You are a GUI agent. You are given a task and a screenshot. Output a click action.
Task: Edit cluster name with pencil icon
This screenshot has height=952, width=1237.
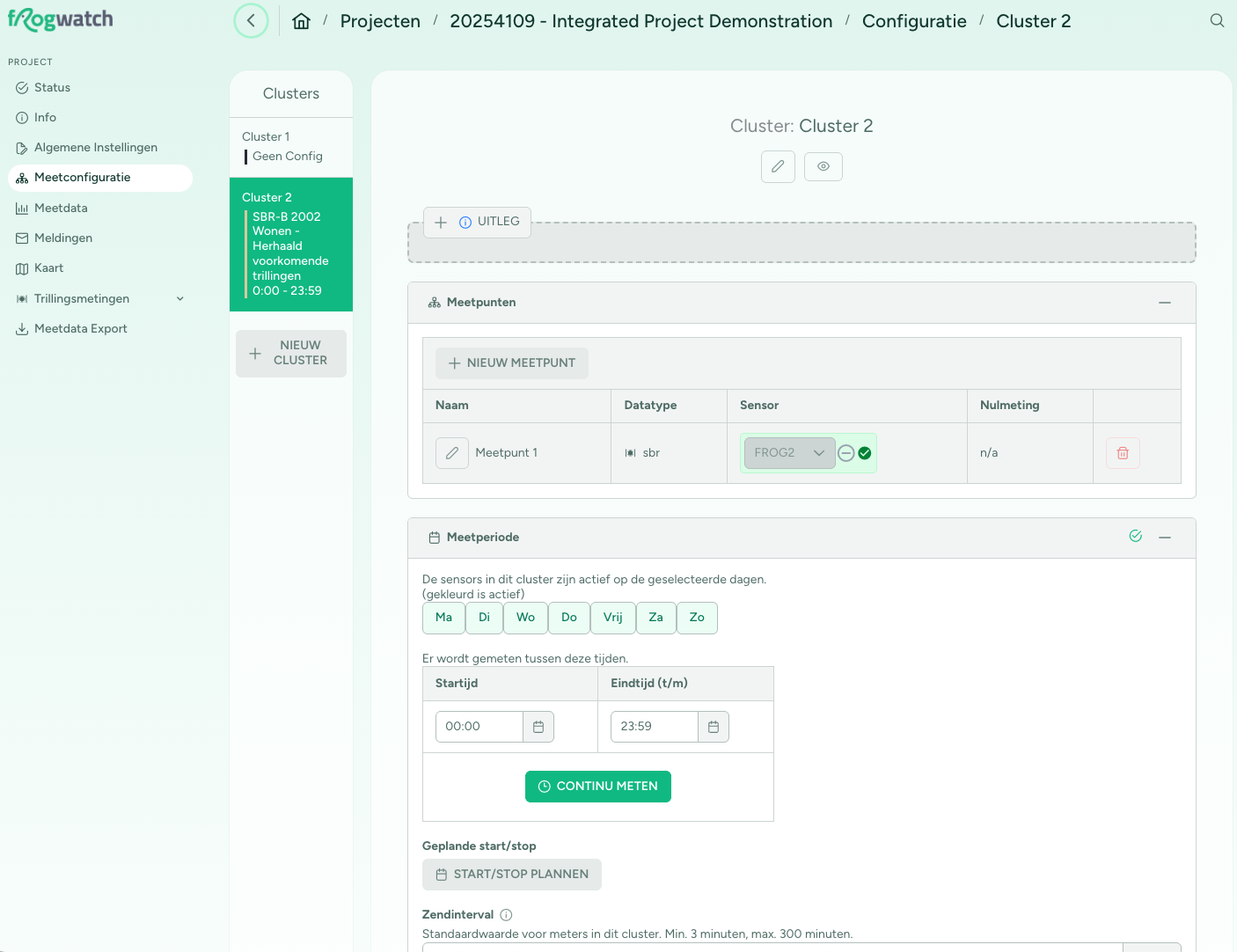tap(778, 166)
